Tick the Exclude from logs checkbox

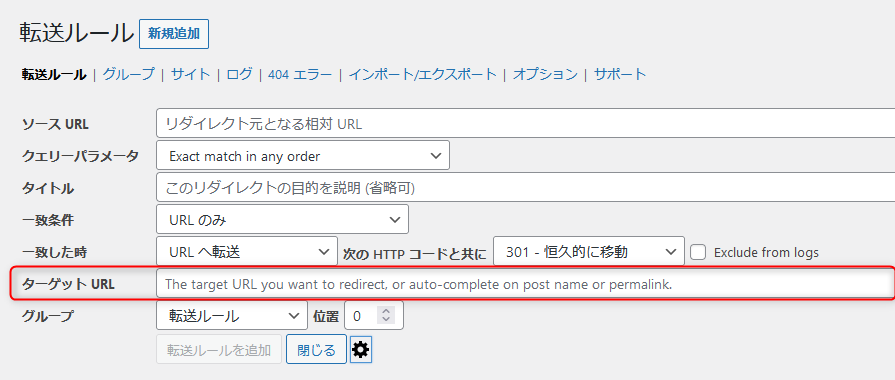699,252
